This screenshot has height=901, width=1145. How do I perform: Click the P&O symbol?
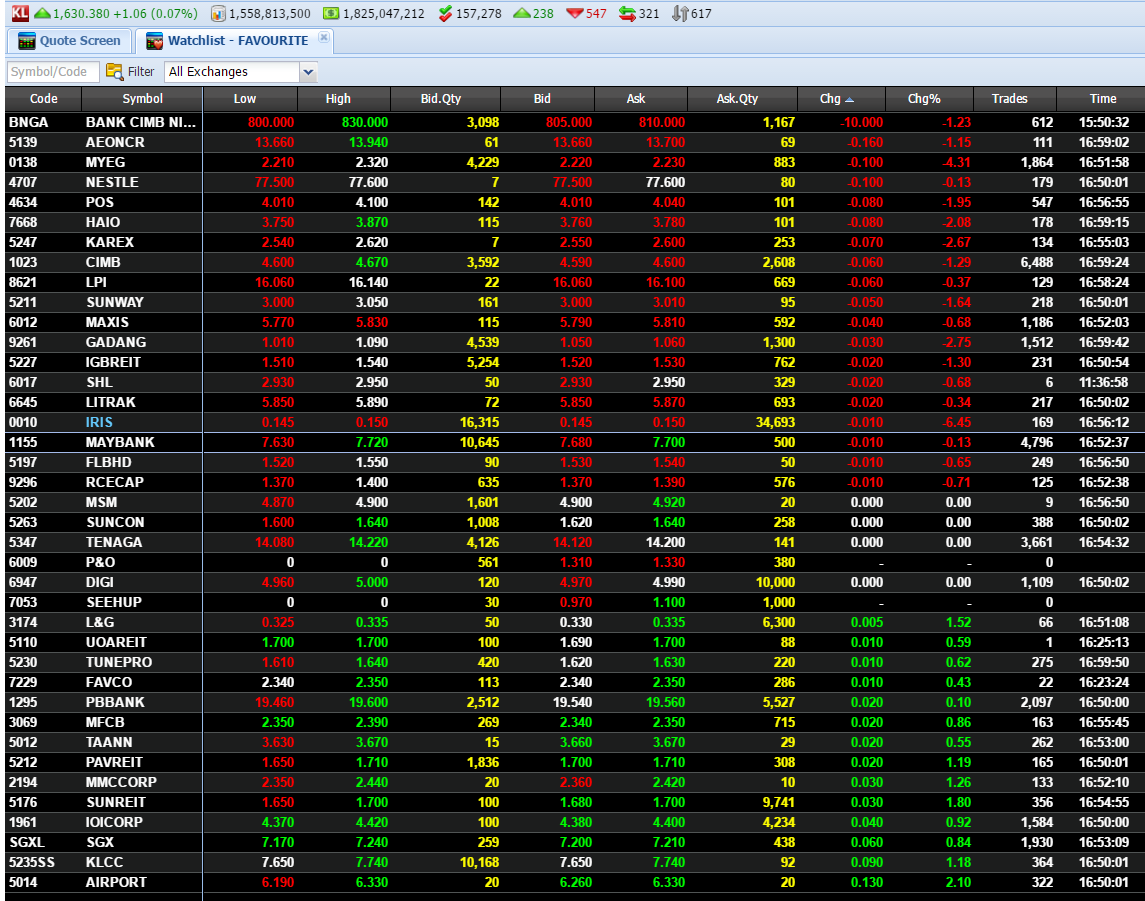pyautogui.click(x=100, y=562)
